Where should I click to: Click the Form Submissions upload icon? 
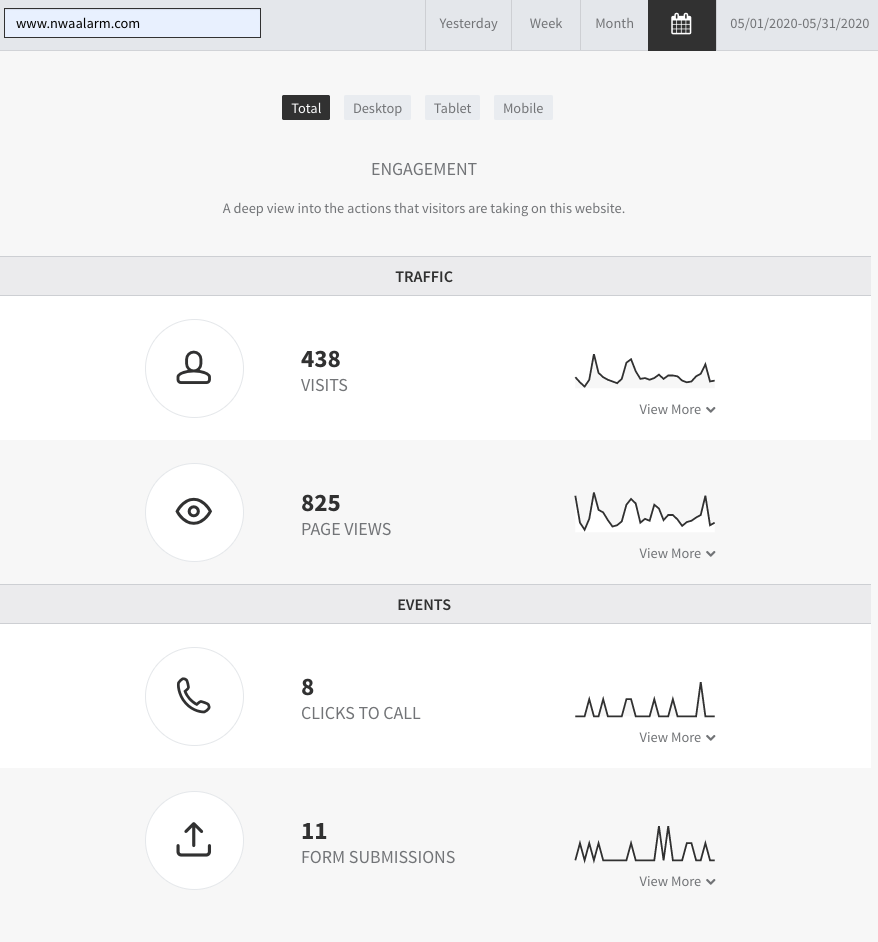[194, 840]
